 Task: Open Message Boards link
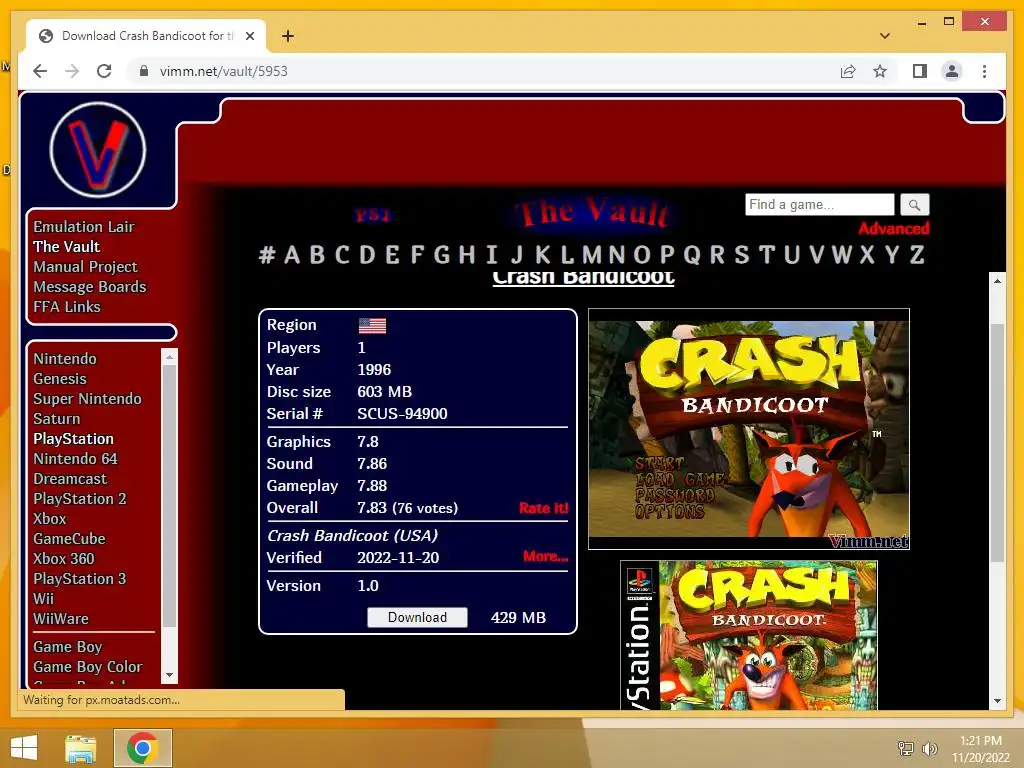(x=89, y=287)
